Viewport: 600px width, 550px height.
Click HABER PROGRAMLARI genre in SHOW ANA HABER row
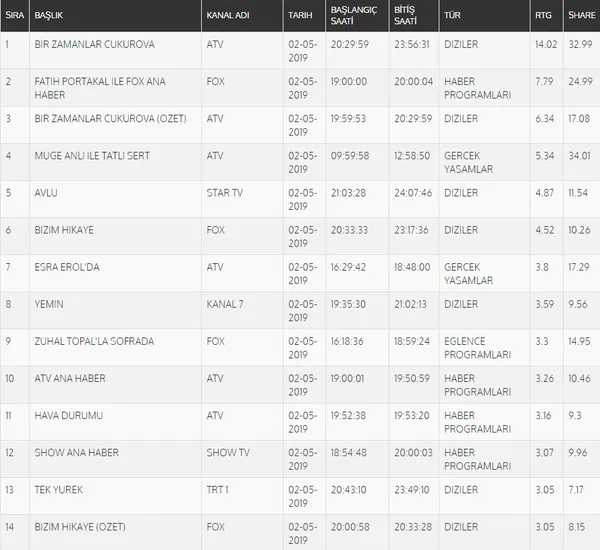[478, 459]
